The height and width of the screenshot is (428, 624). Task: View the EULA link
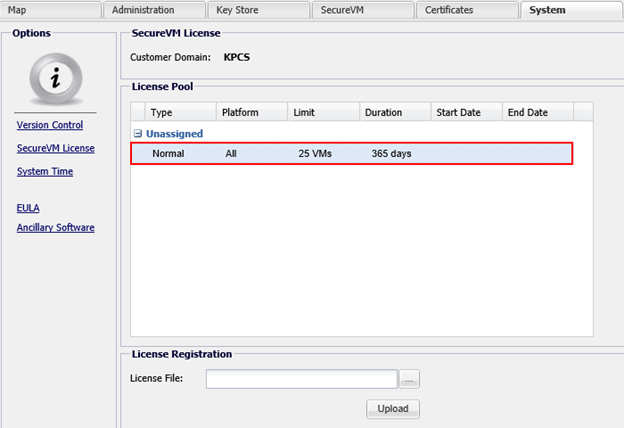click(x=28, y=208)
